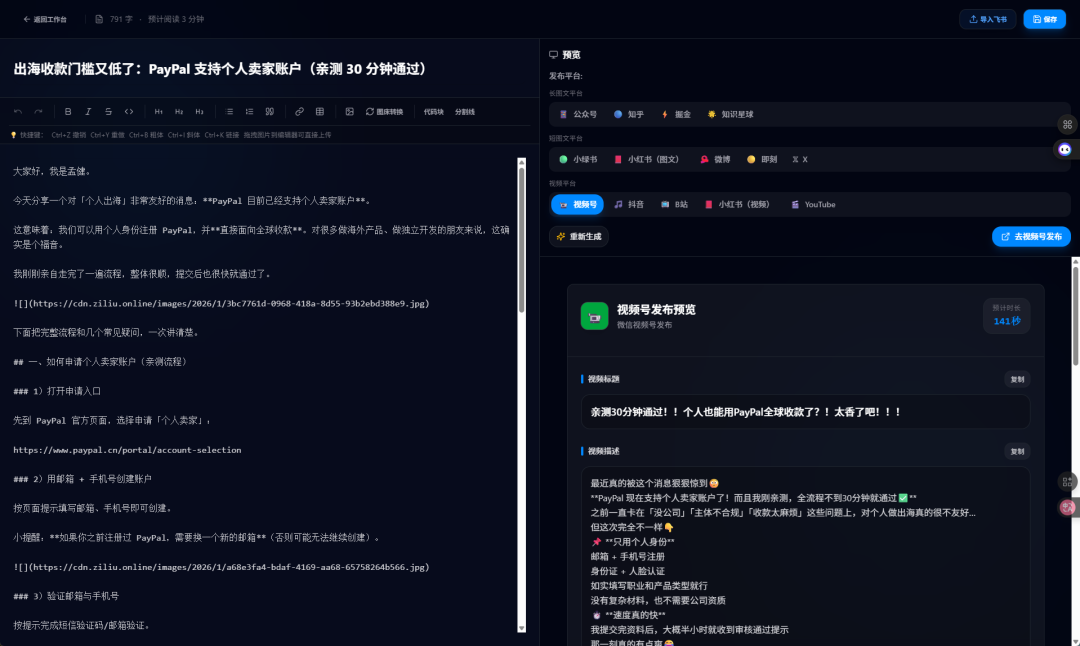Open the floating grid apps icon
Screen dimensions: 1080x646
tap(1067, 125)
